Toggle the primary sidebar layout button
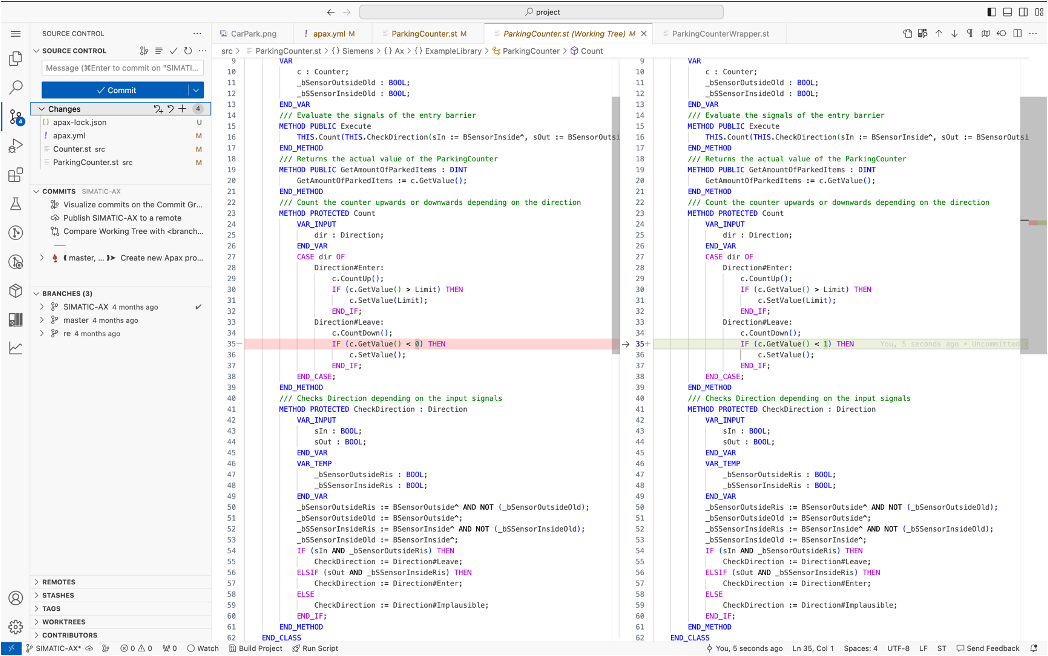Screen dimensions: 1048x656 (992, 12)
